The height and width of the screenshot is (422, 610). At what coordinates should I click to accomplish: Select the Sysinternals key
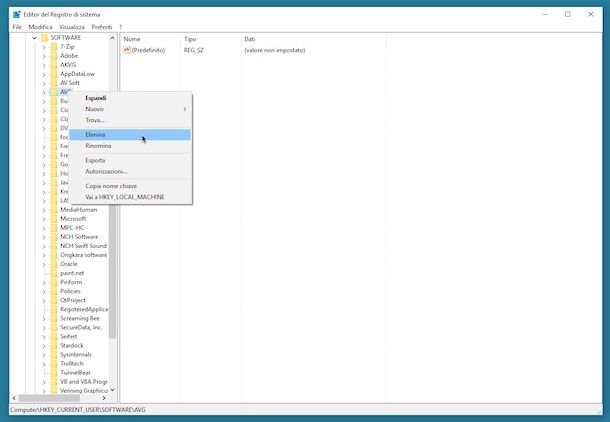point(76,355)
